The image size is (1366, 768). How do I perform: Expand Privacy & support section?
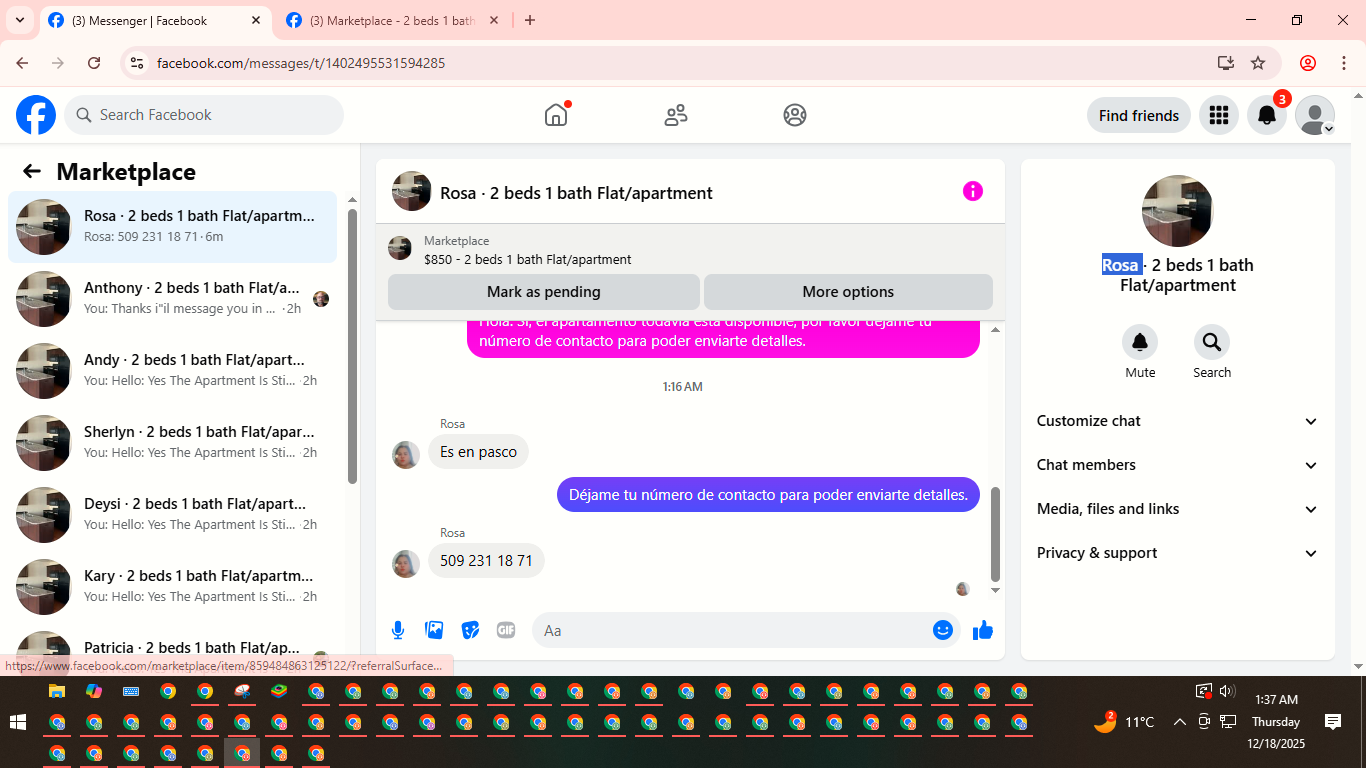tap(1177, 553)
